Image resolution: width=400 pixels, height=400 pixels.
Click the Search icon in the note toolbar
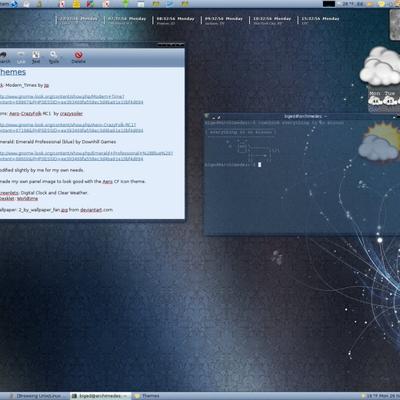pyautogui.click(x=4, y=57)
